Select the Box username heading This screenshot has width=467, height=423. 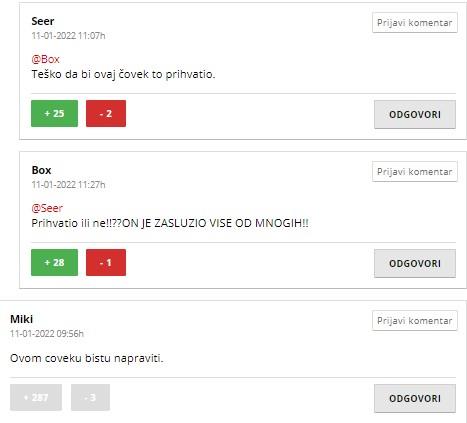pos(41,170)
